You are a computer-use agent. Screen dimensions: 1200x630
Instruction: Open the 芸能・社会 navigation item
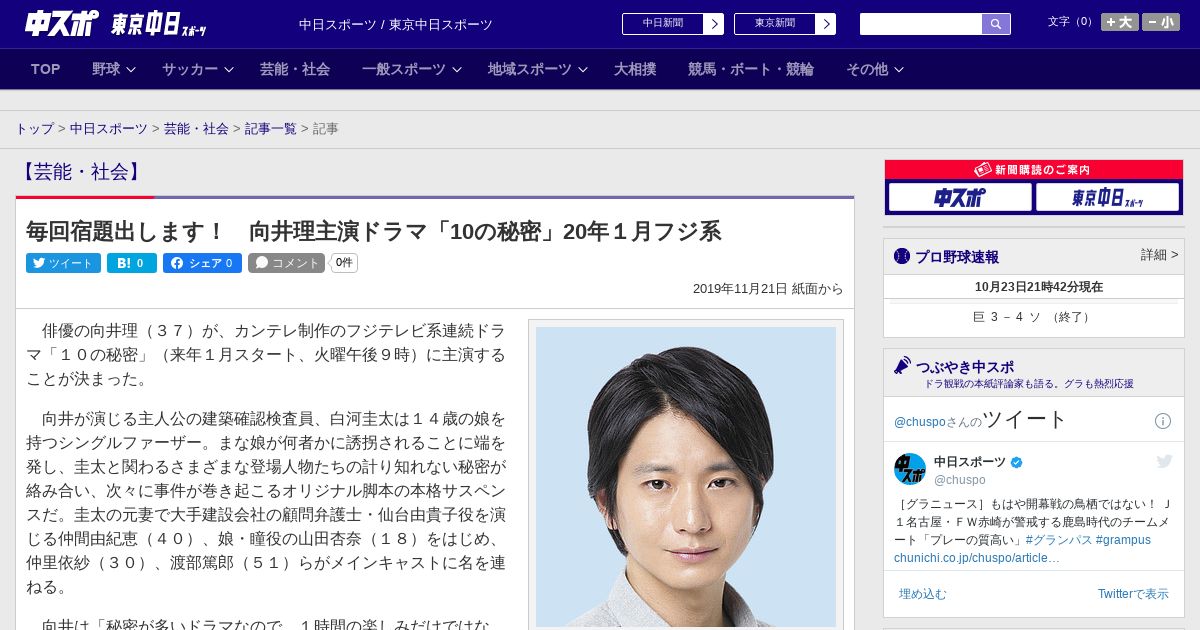tap(295, 69)
